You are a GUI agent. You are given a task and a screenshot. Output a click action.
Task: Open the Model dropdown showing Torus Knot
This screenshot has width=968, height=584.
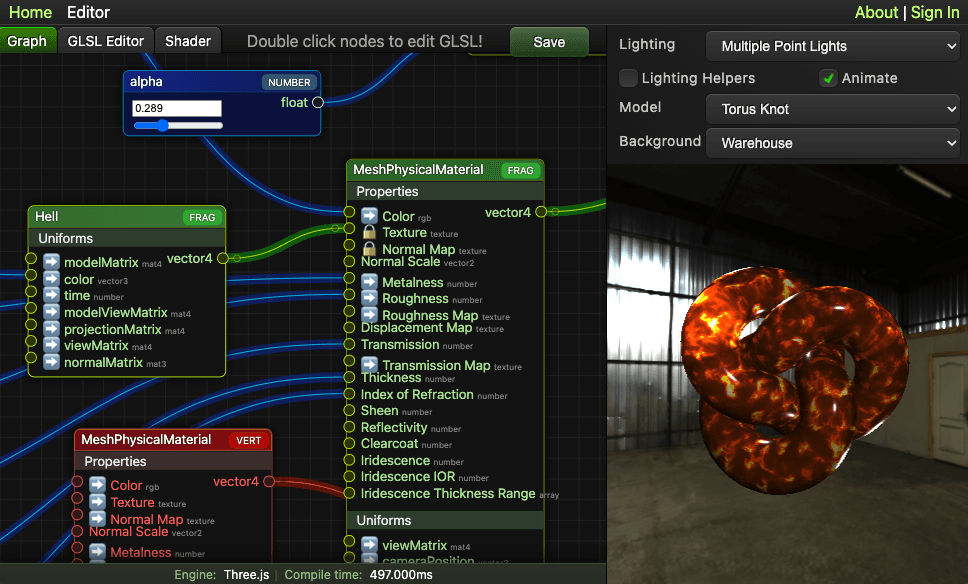point(832,109)
